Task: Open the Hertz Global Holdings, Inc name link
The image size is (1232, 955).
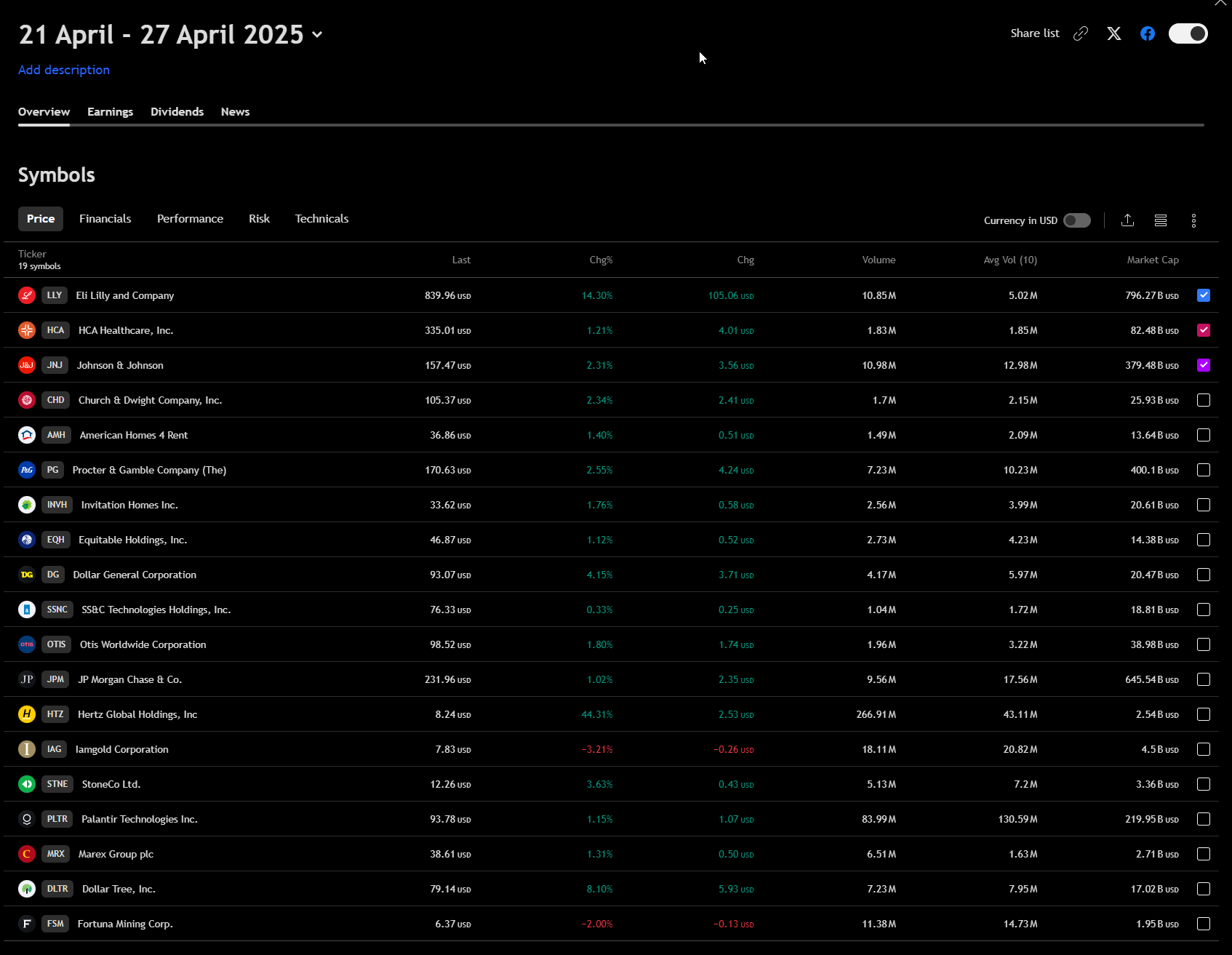Action: (137, 714)
